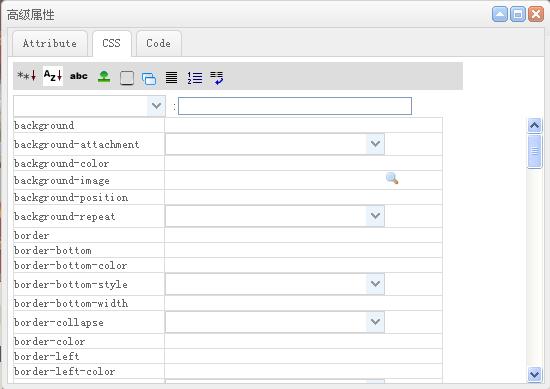Select the 'border-bottom-width' property label
Image resolution: width=550 pixels, height=389 pixels.
[71, 303]
